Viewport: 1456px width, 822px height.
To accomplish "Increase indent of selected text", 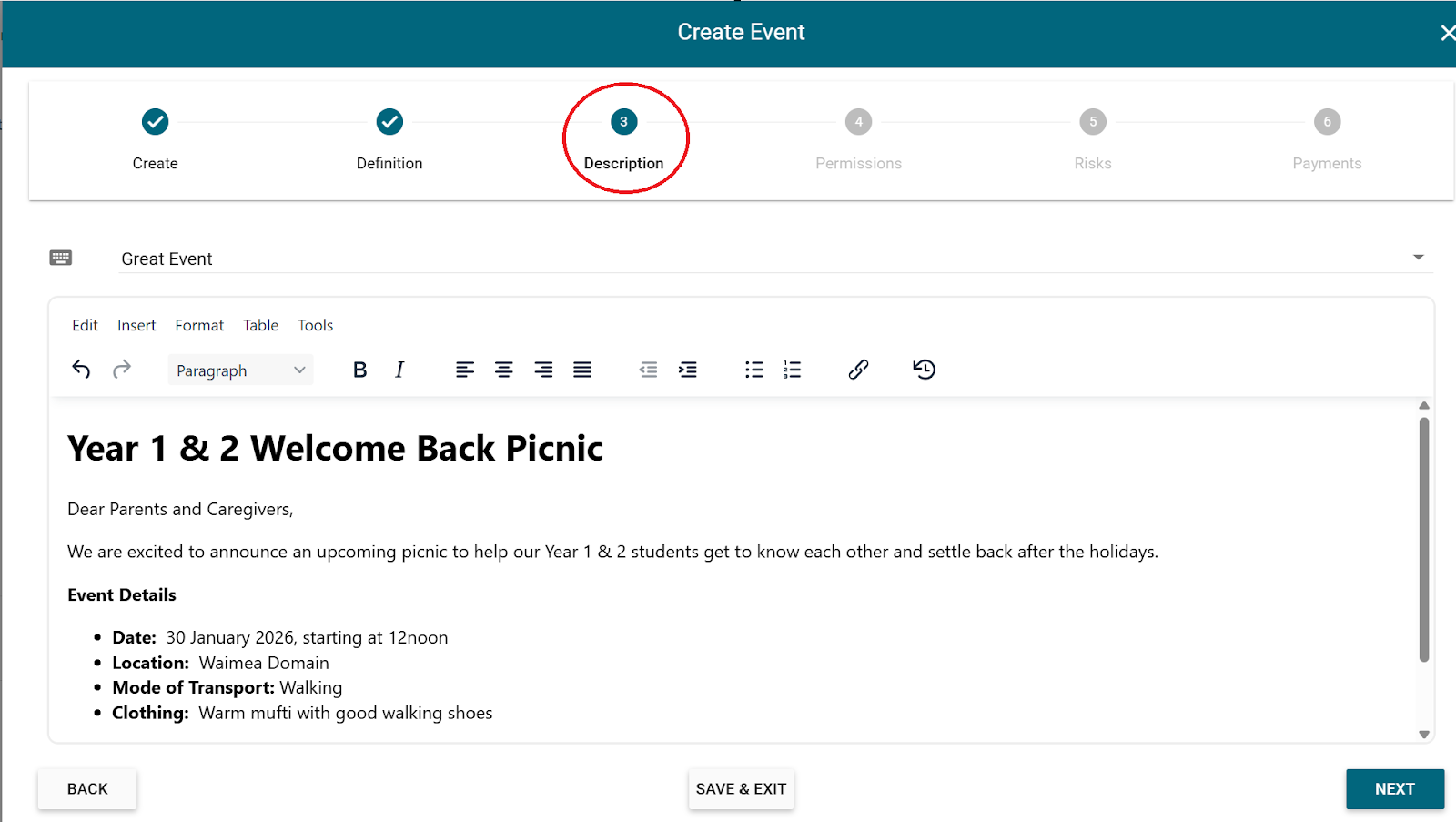I will tap(688, 370).
